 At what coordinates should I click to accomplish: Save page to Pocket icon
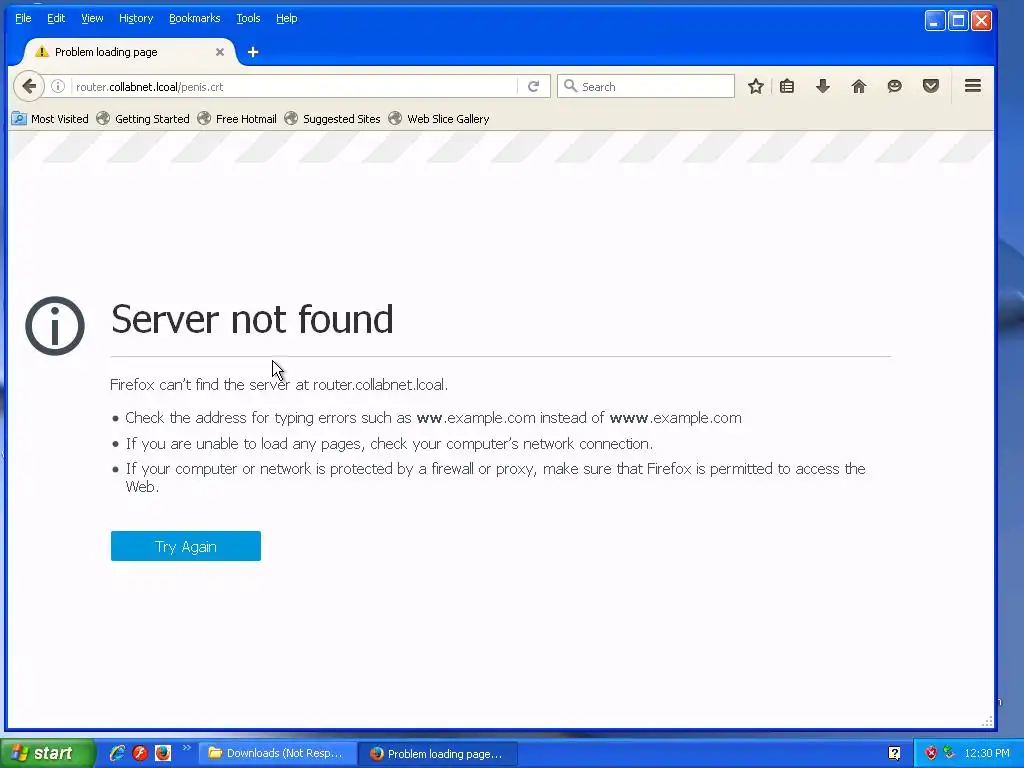(x=931, y=86)
